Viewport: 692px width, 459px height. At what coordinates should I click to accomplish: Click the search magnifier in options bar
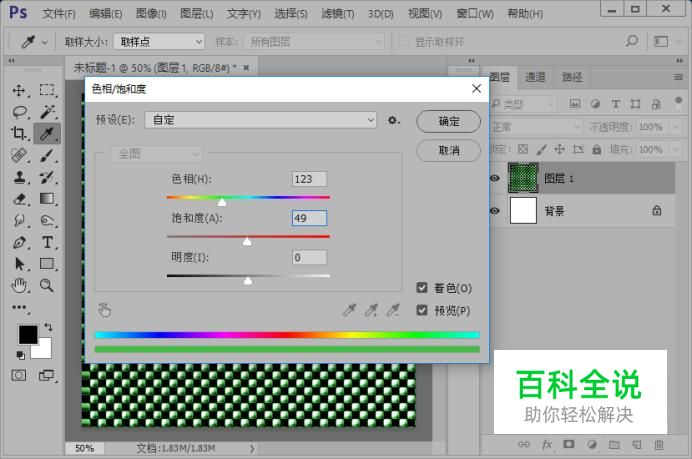632,41
